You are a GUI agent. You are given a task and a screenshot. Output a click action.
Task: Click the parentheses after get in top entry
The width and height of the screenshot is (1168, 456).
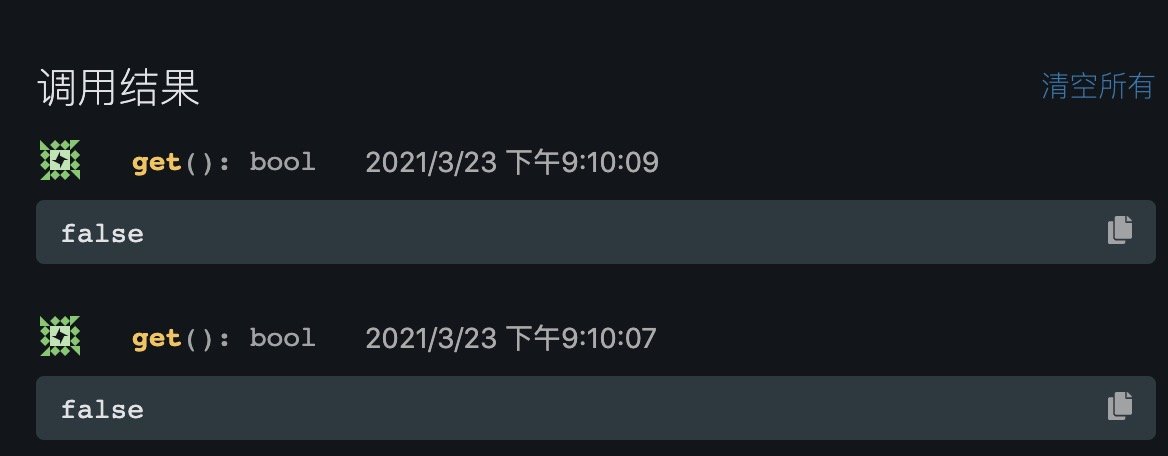coord(199,162)
